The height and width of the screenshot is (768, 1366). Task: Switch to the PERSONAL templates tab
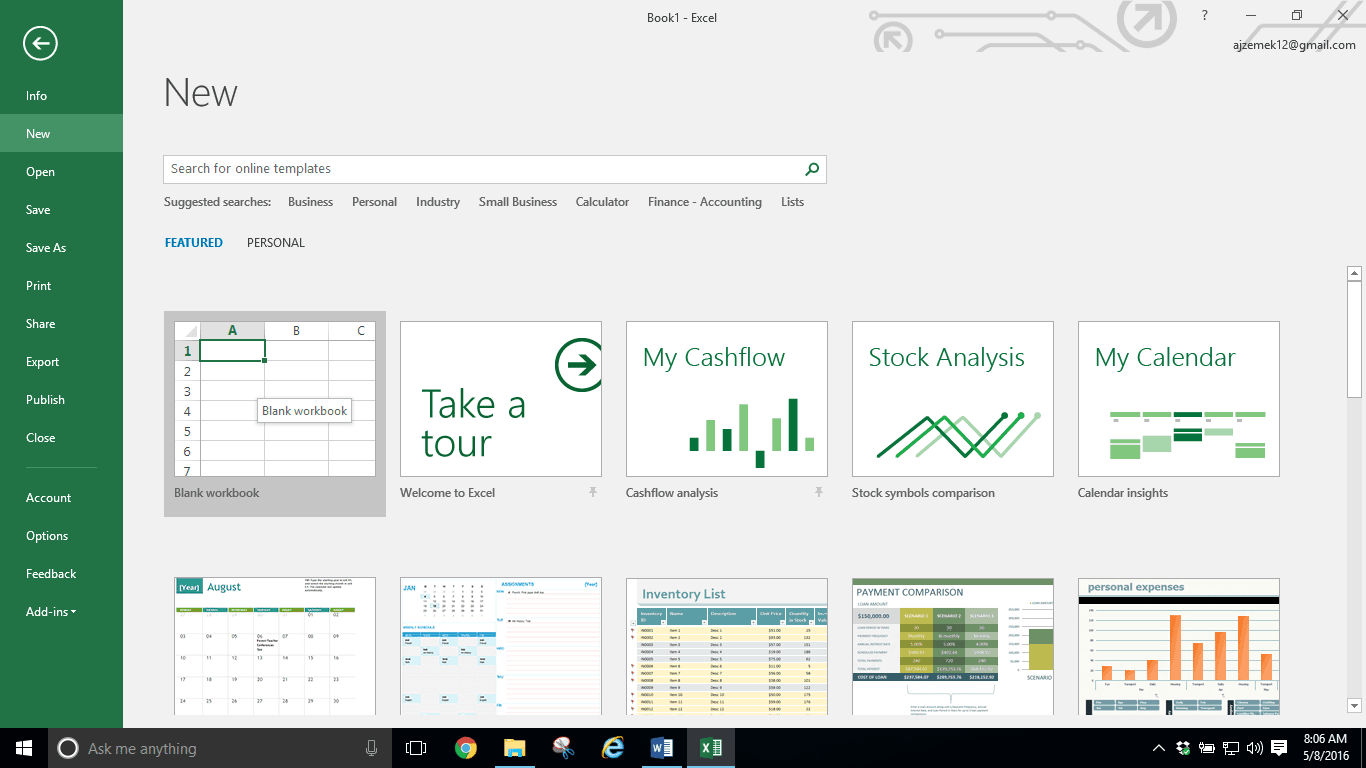pos(276,243)
